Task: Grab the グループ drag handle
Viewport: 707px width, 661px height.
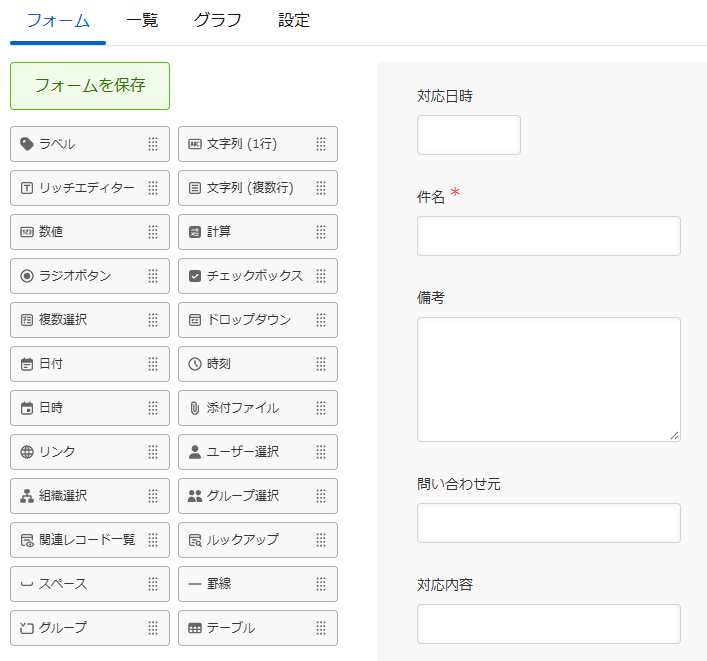Action: point(153,628)
